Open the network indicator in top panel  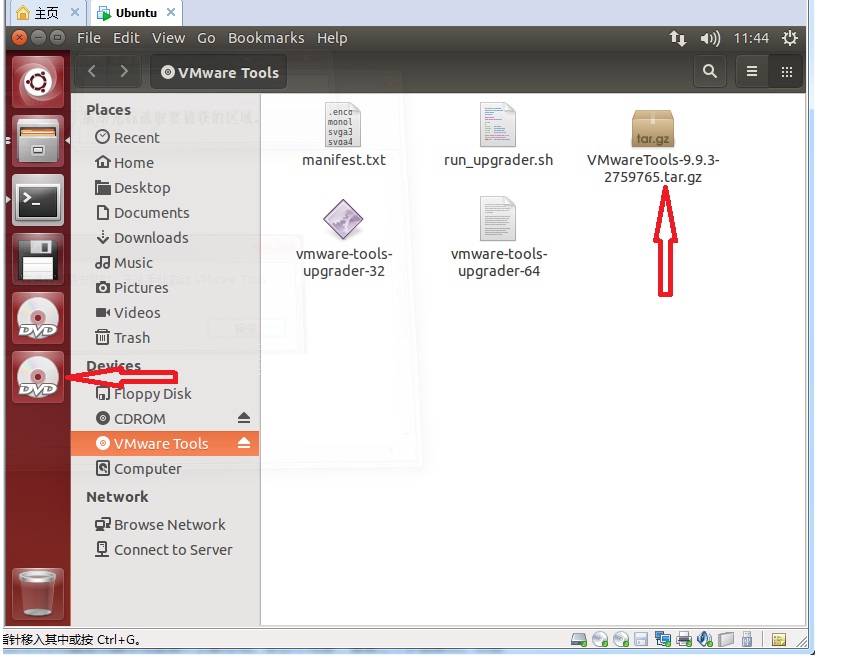point(678,38)
